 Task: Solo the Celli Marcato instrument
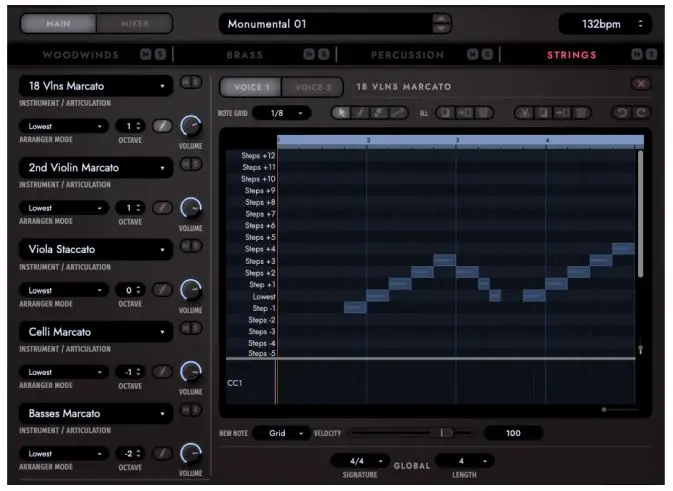(196, 328)
